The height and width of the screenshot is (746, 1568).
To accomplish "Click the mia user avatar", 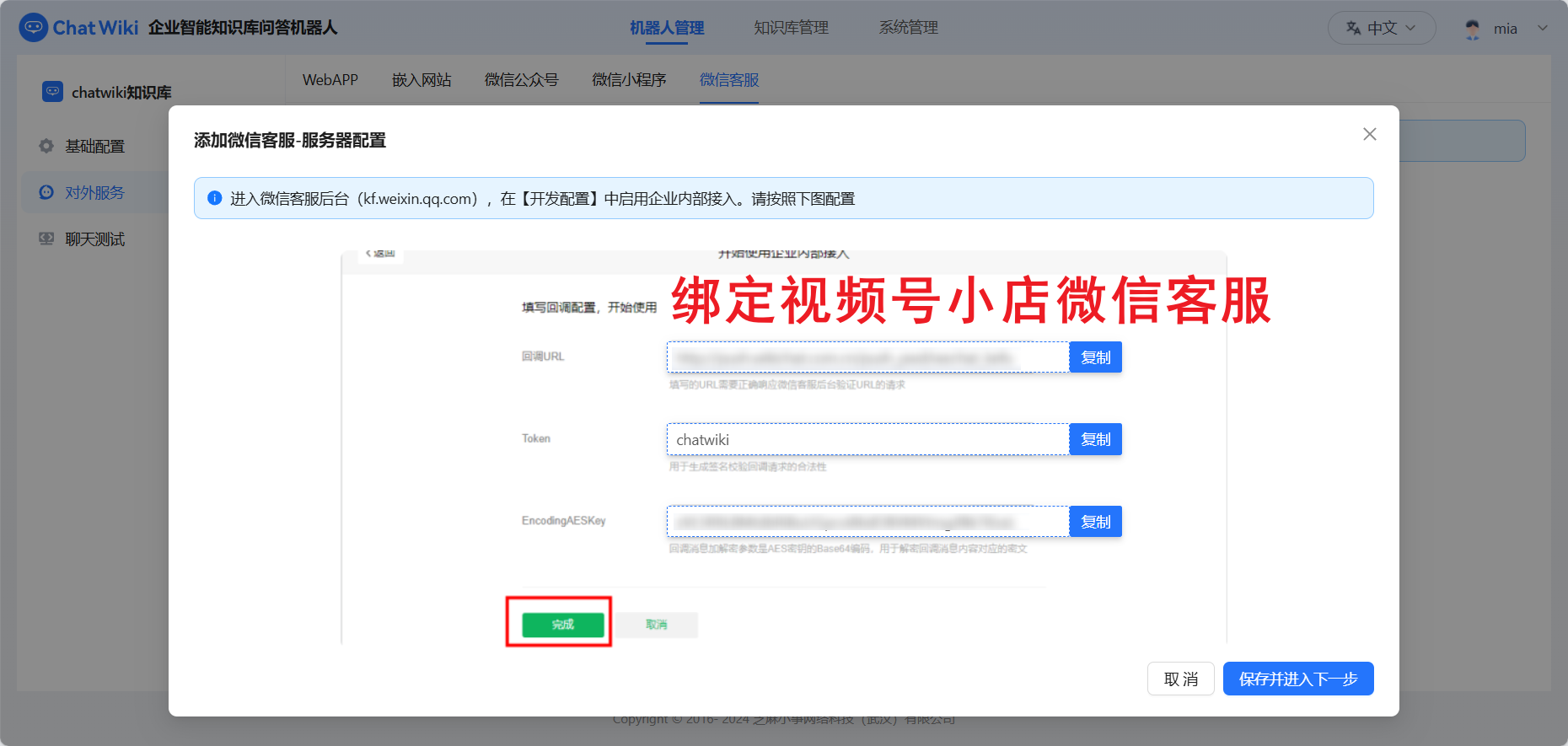I will tap(1473, 29).
